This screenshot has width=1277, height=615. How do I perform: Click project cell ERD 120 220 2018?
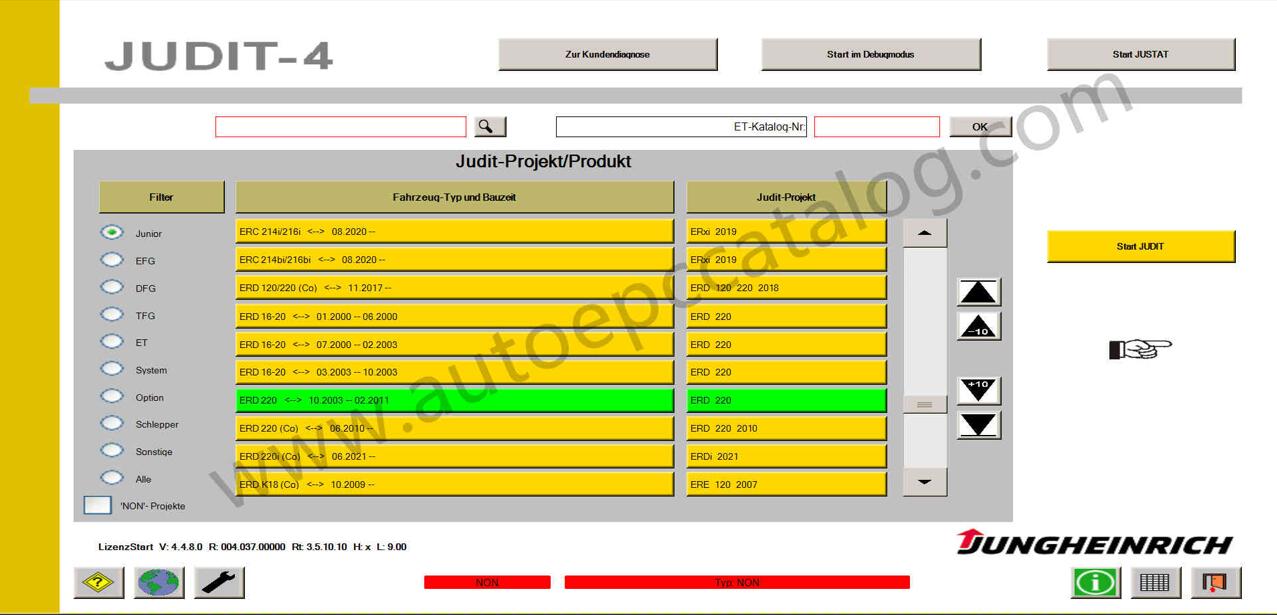(x=787, y=288)
